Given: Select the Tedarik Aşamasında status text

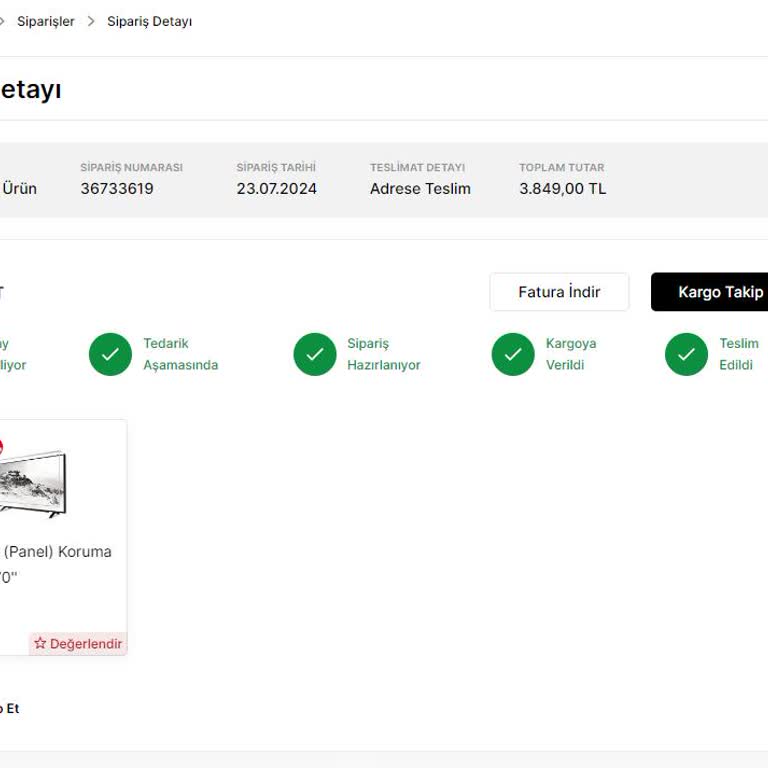Looking at the screenshot, I should point(180,354).
